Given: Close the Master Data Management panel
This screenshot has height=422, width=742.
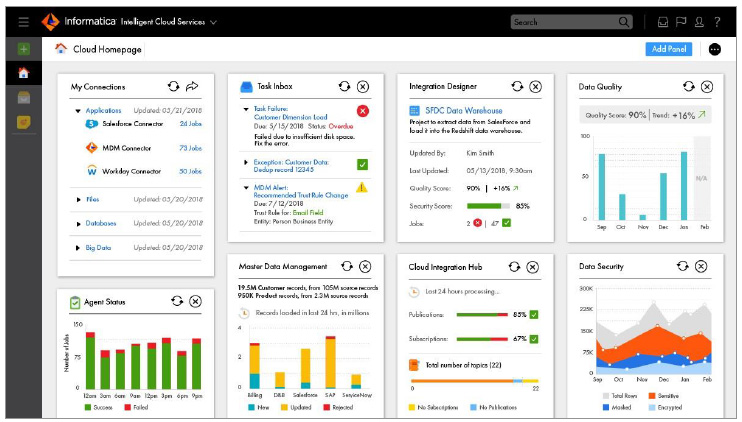Looking at the screenshot, I should pos(365,267).
